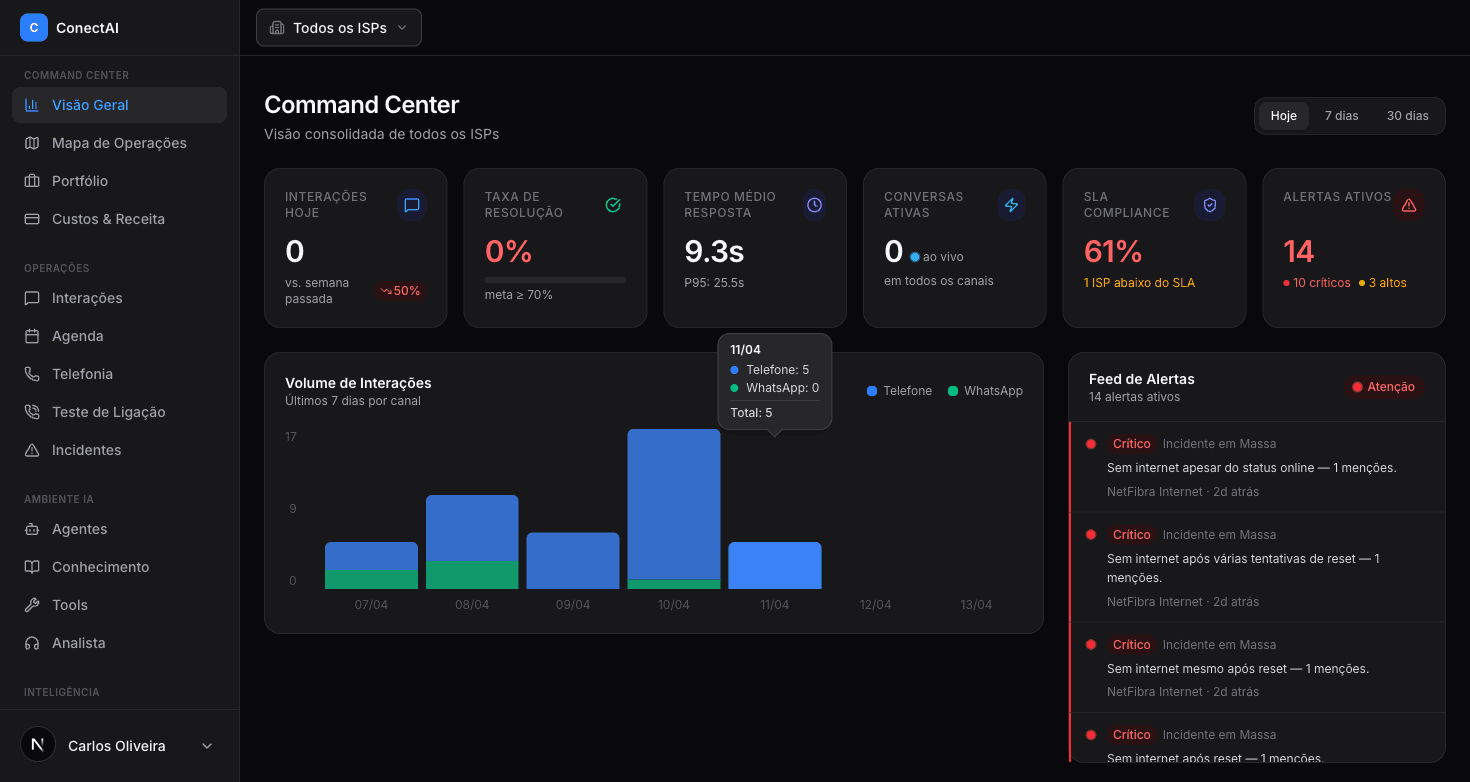Click the Agentes robot icon

tap(32, 529)
